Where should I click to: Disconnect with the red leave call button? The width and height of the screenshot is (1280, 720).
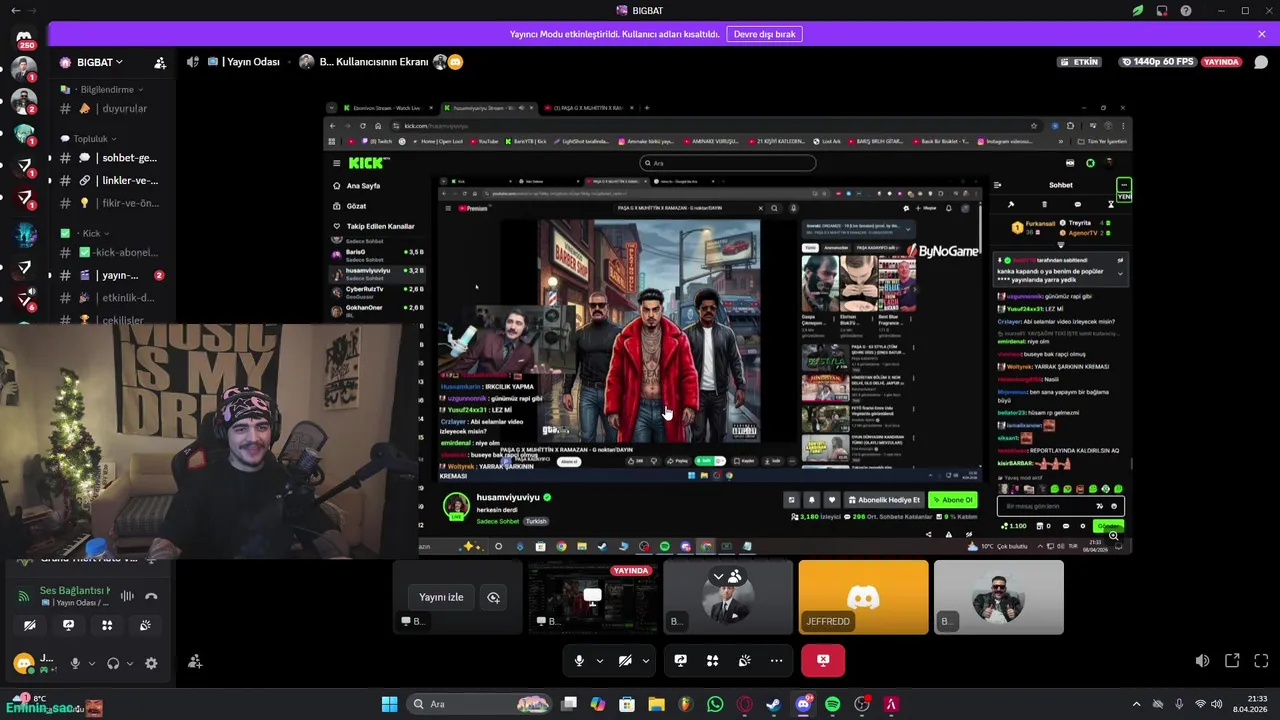click(823, 660)
